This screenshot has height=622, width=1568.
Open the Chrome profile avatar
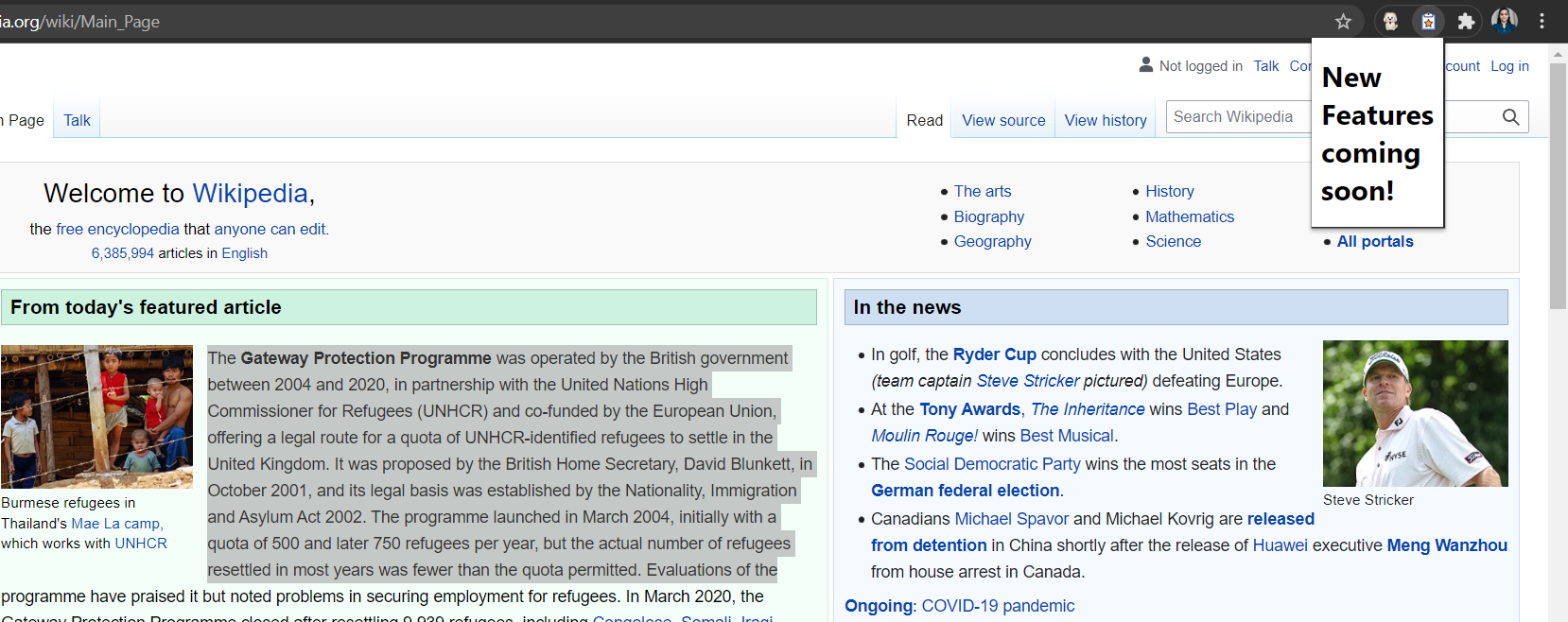(x=1505, y=21)
